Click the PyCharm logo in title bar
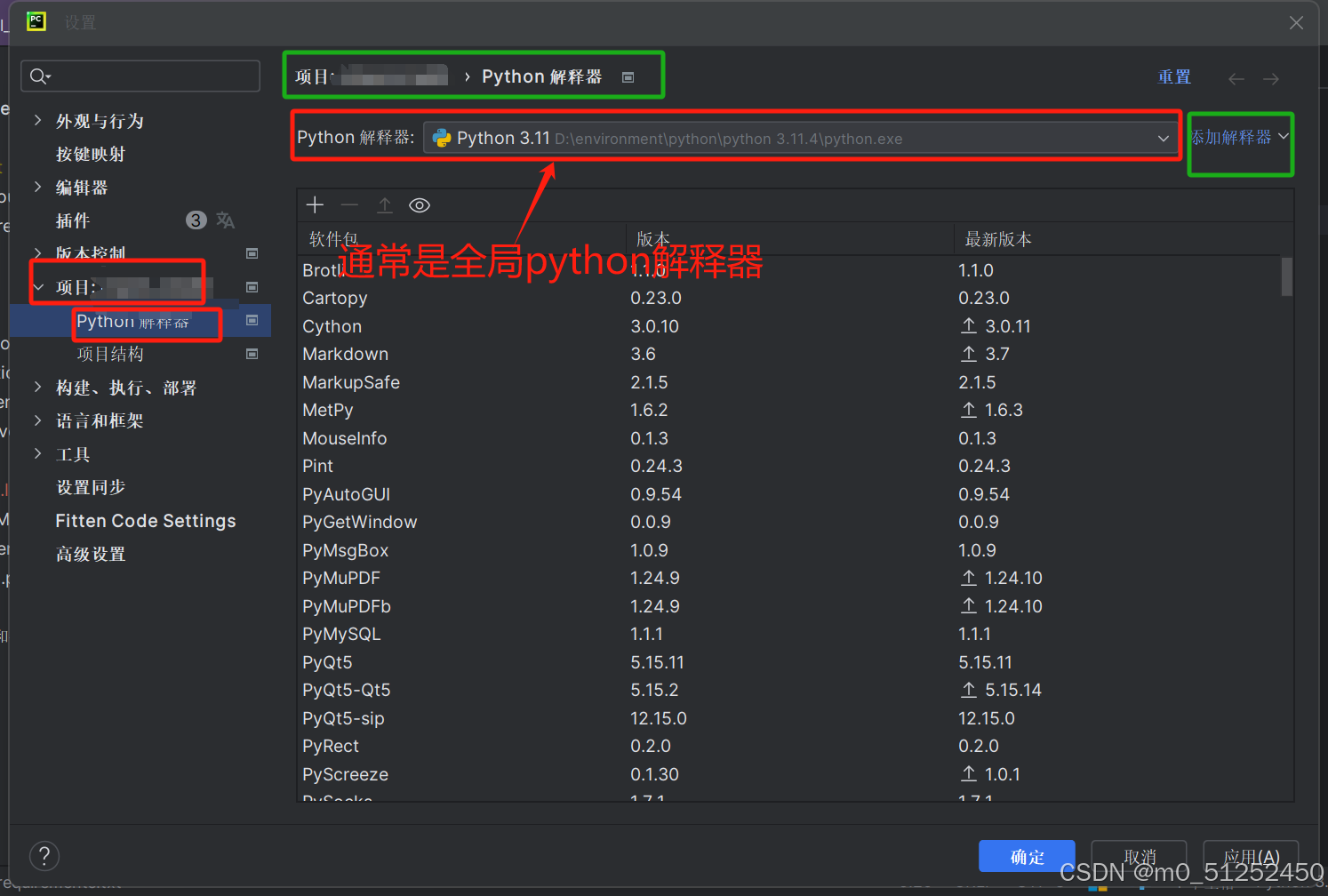The height and width of the screenshot is (896, 1328). pos(36,21)
